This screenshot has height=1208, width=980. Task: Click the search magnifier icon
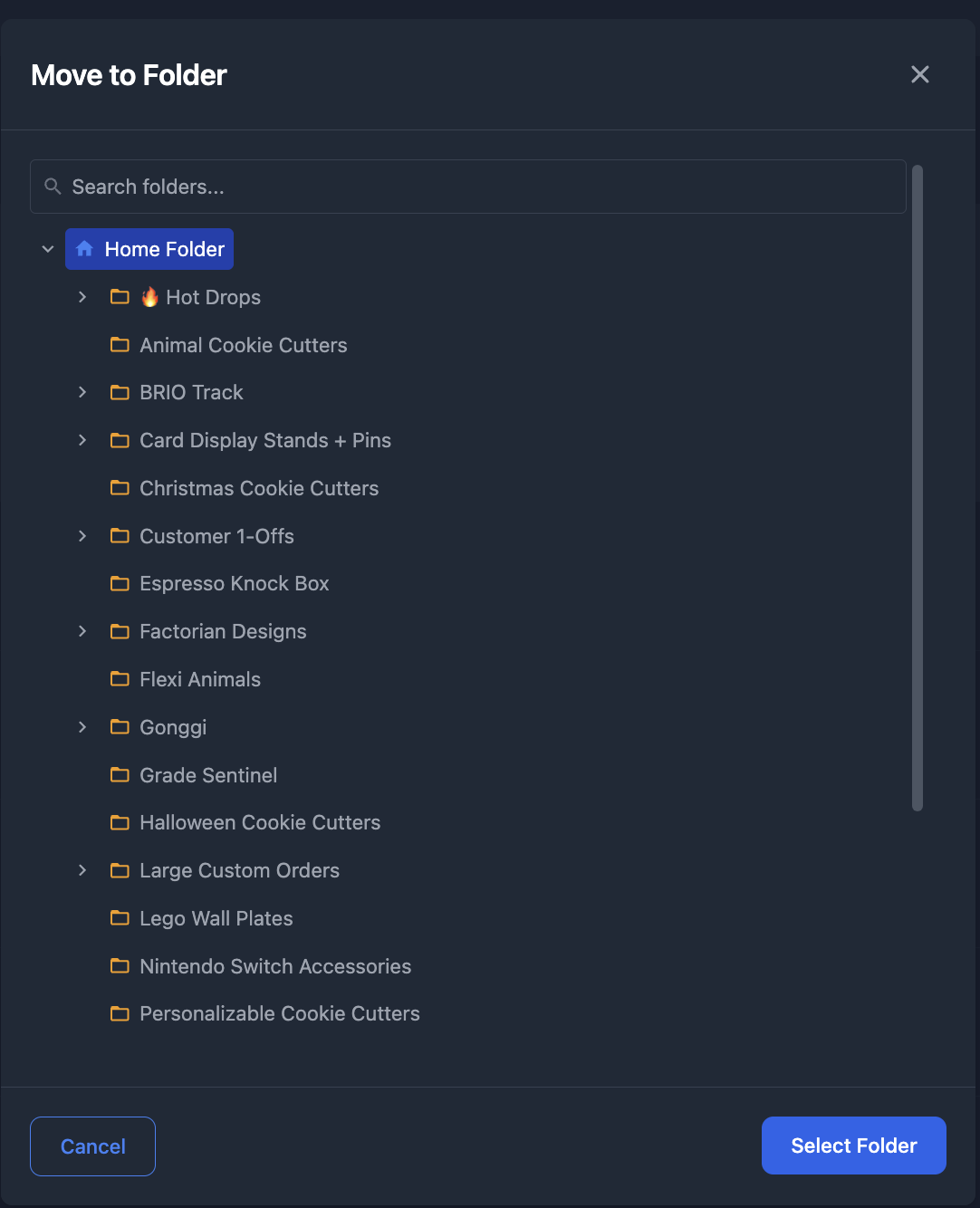tap(53, 187)
